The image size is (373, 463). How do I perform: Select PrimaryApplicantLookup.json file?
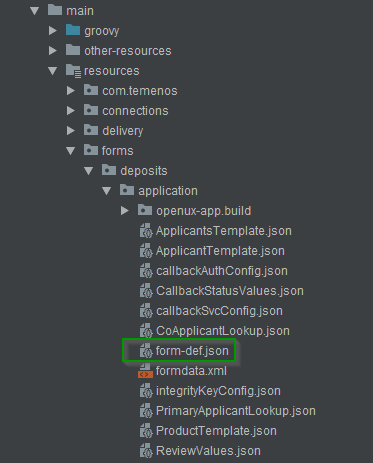click(x=236, y=411)
